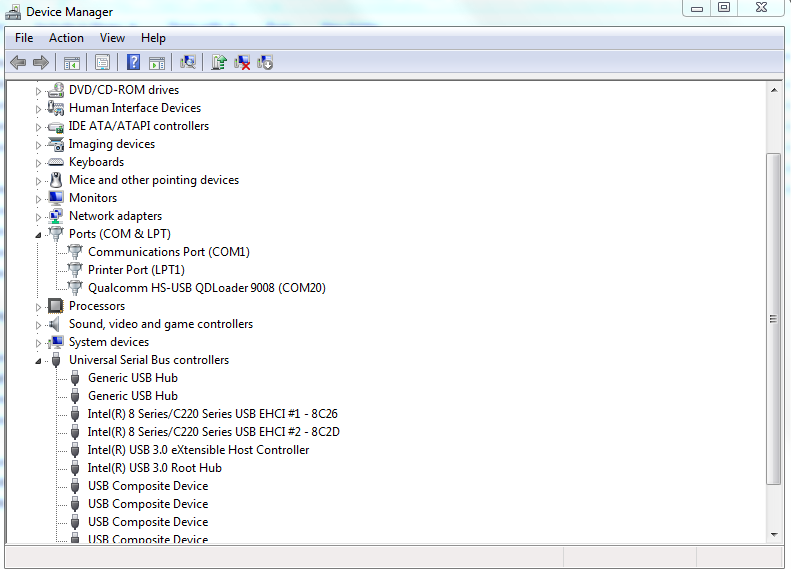
Task: Open the Action menu
Action: (66, 38)
